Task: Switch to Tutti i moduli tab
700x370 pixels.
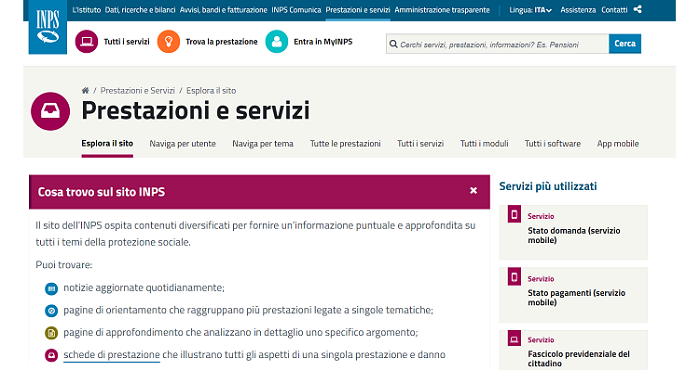Action: (x=484, y=144)
